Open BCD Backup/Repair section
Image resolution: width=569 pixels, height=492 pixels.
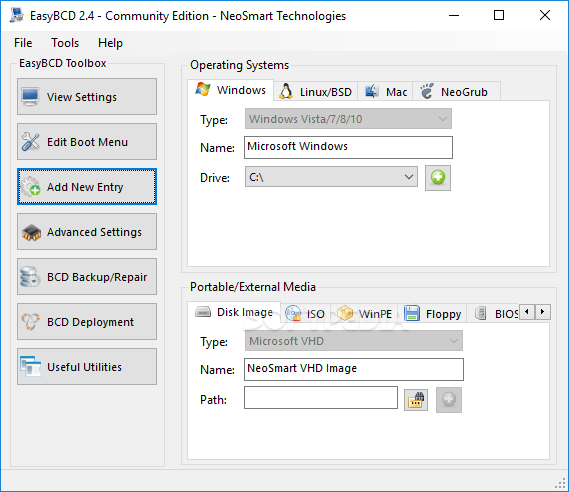click(x=87, y=276)
